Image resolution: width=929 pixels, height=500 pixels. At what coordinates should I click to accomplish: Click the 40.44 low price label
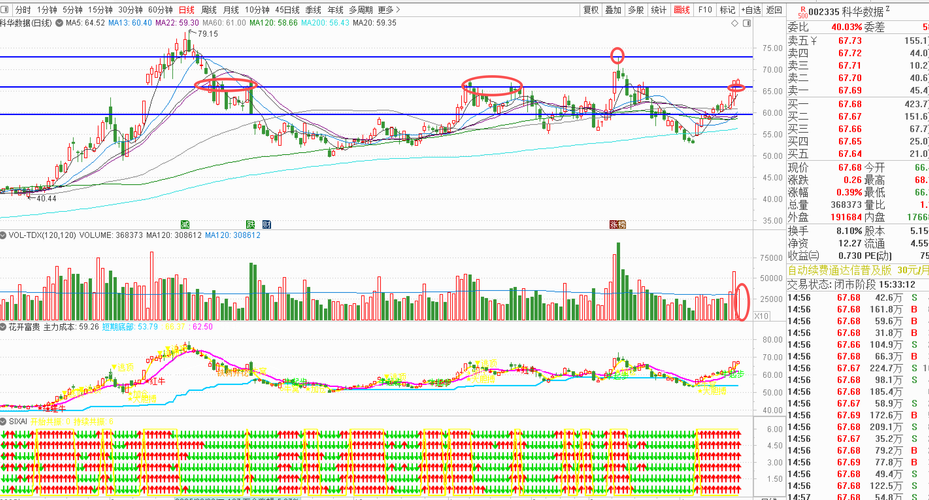click(46, 198)
